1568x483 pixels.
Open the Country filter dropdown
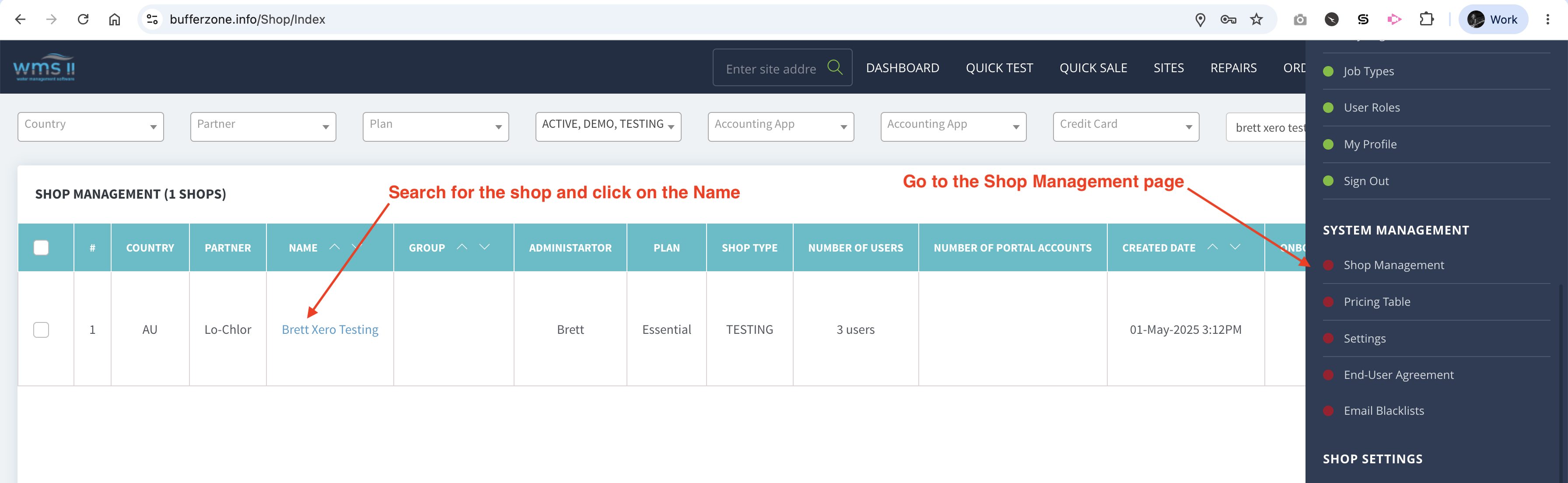point(91,126)
